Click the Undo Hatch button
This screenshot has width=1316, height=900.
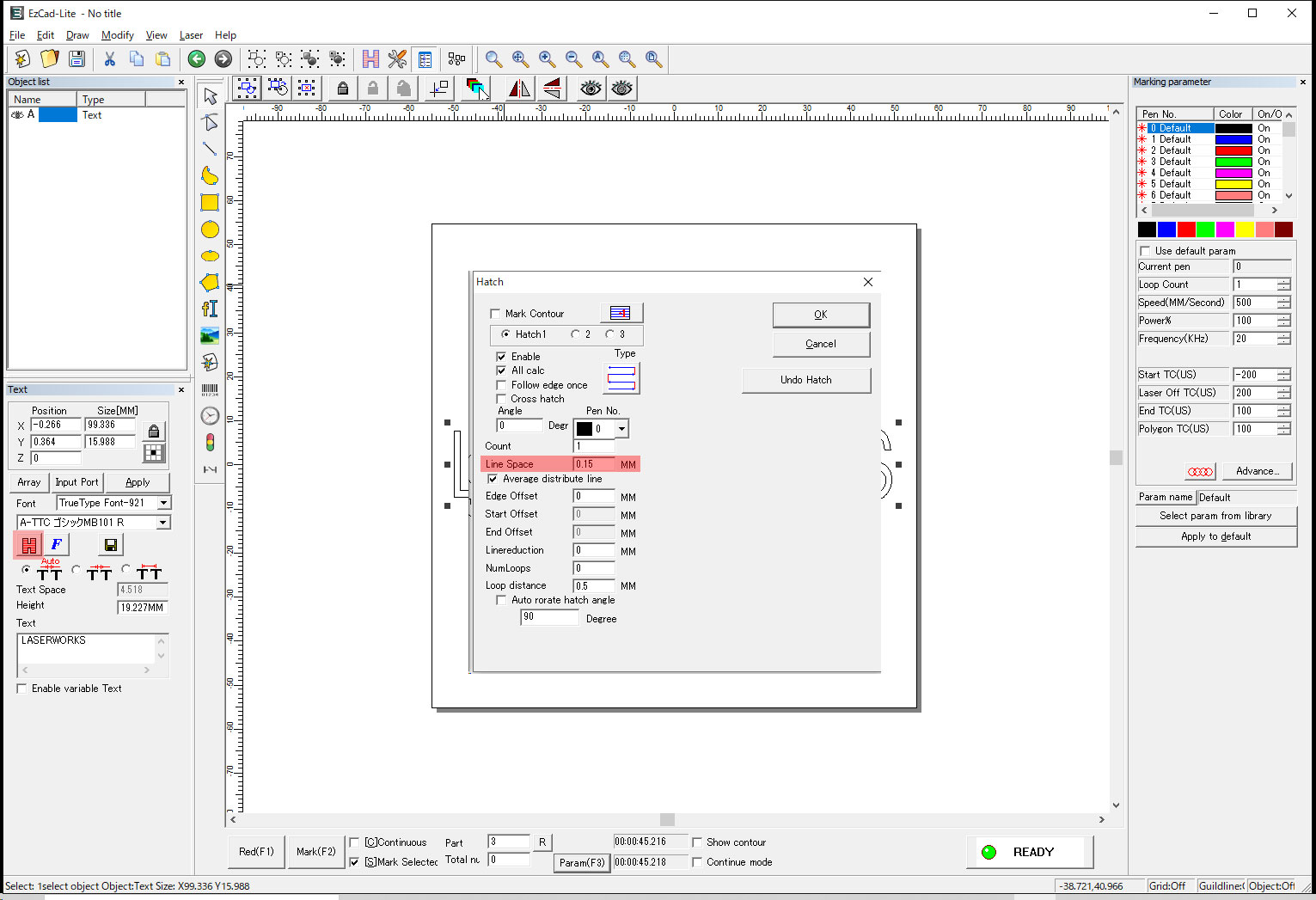point(805,380)
